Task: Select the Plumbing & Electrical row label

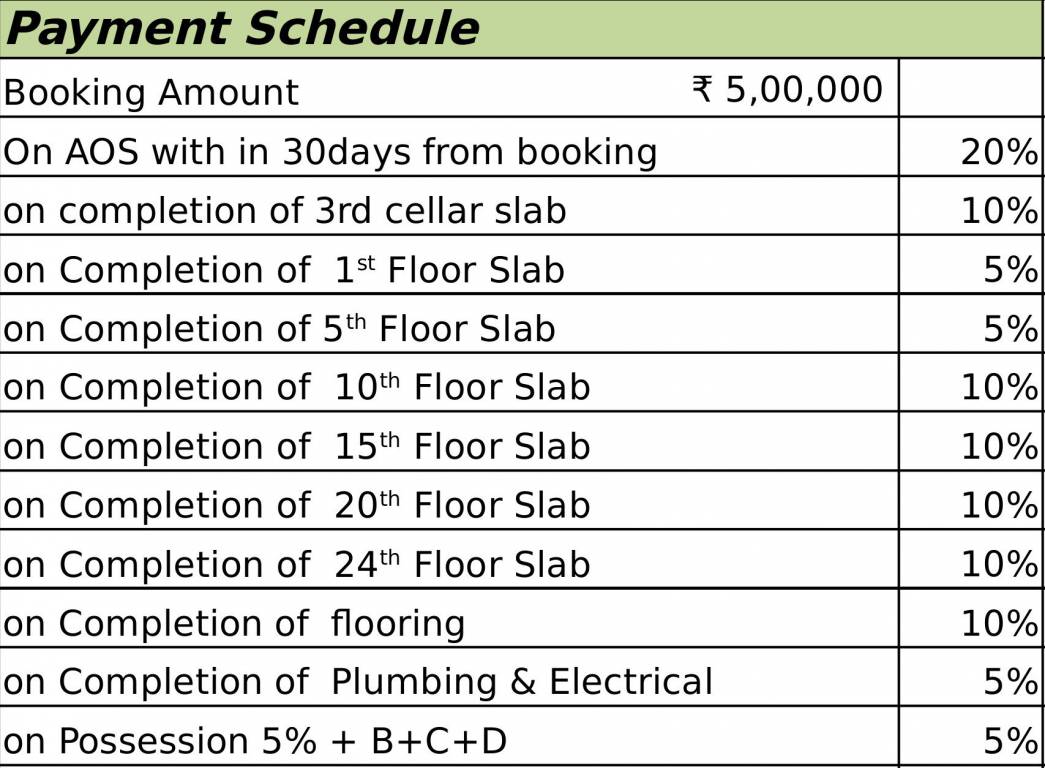Action: tap(358, 682)
